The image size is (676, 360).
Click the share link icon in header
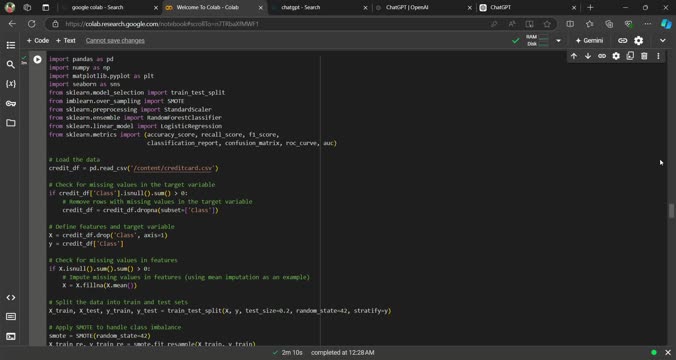click(x=622, y=41)
